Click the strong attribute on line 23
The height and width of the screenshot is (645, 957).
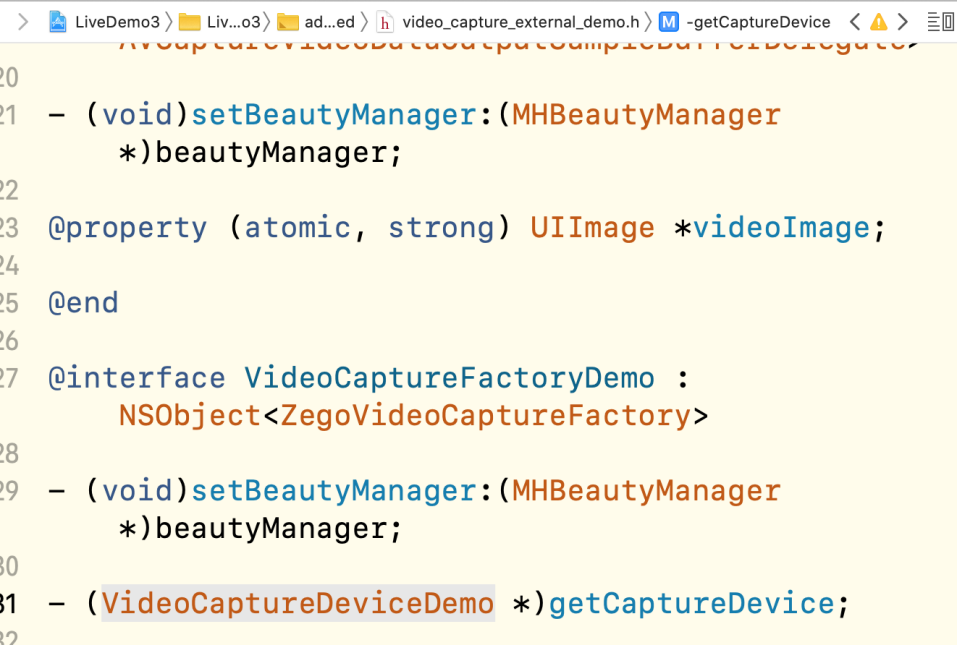[x=441, y=228]
